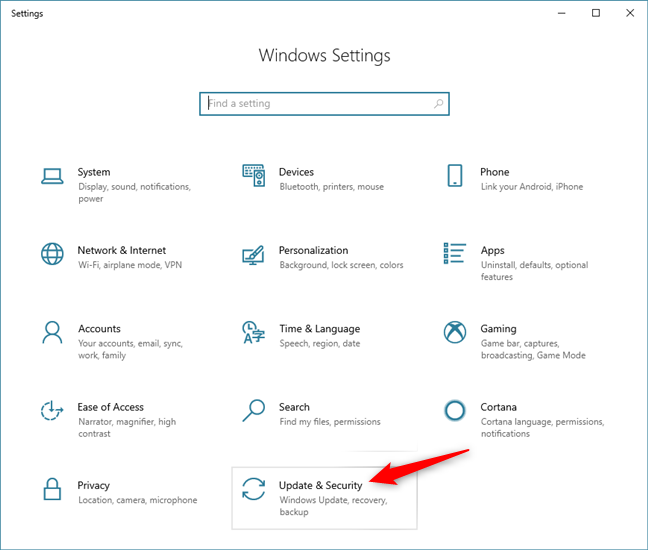This screenshot has height=550, width=648.
Task: Click the Search magnifier category icon
Action: (x=254, y=410)
